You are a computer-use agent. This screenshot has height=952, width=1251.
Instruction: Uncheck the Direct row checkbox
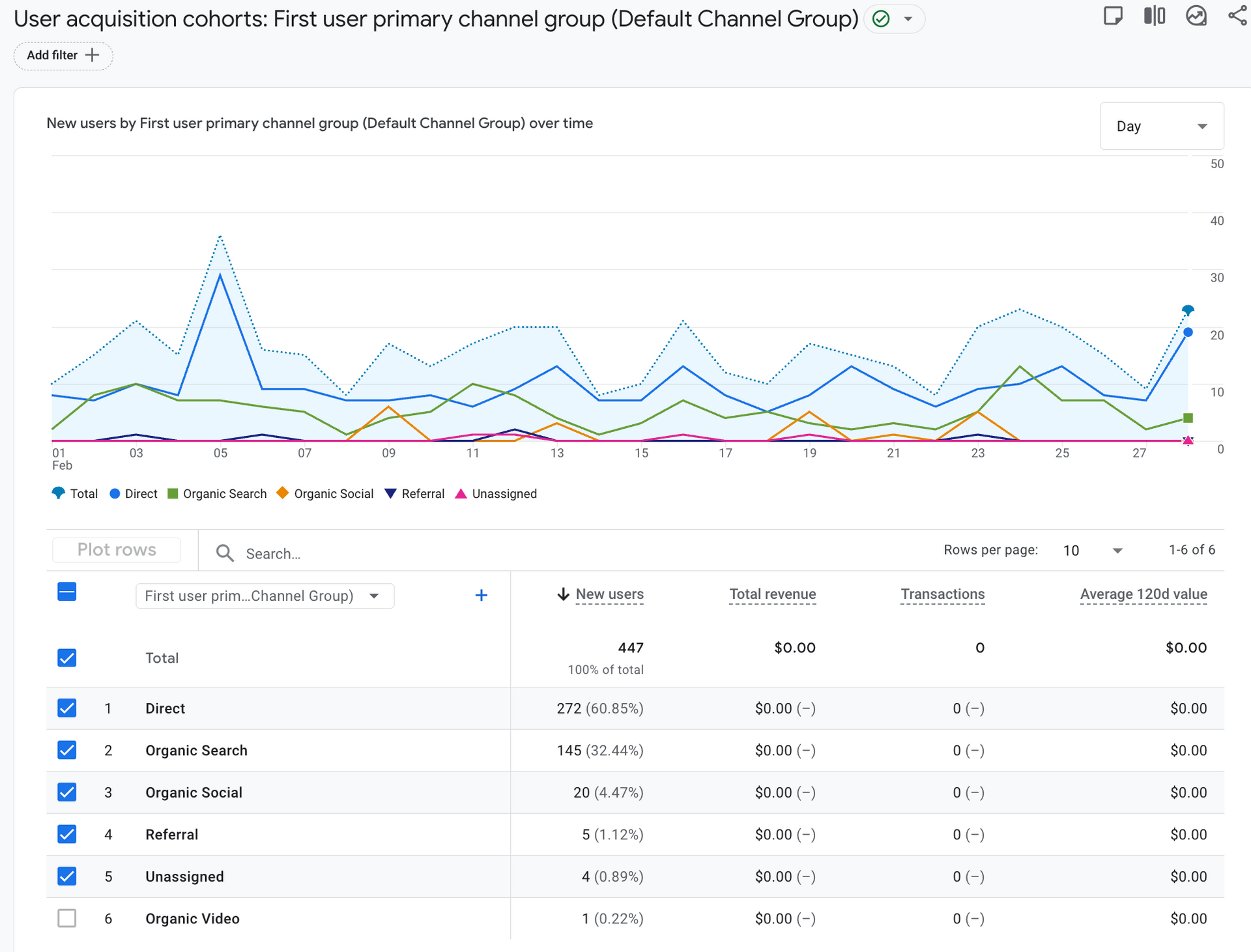click(67, 708)
